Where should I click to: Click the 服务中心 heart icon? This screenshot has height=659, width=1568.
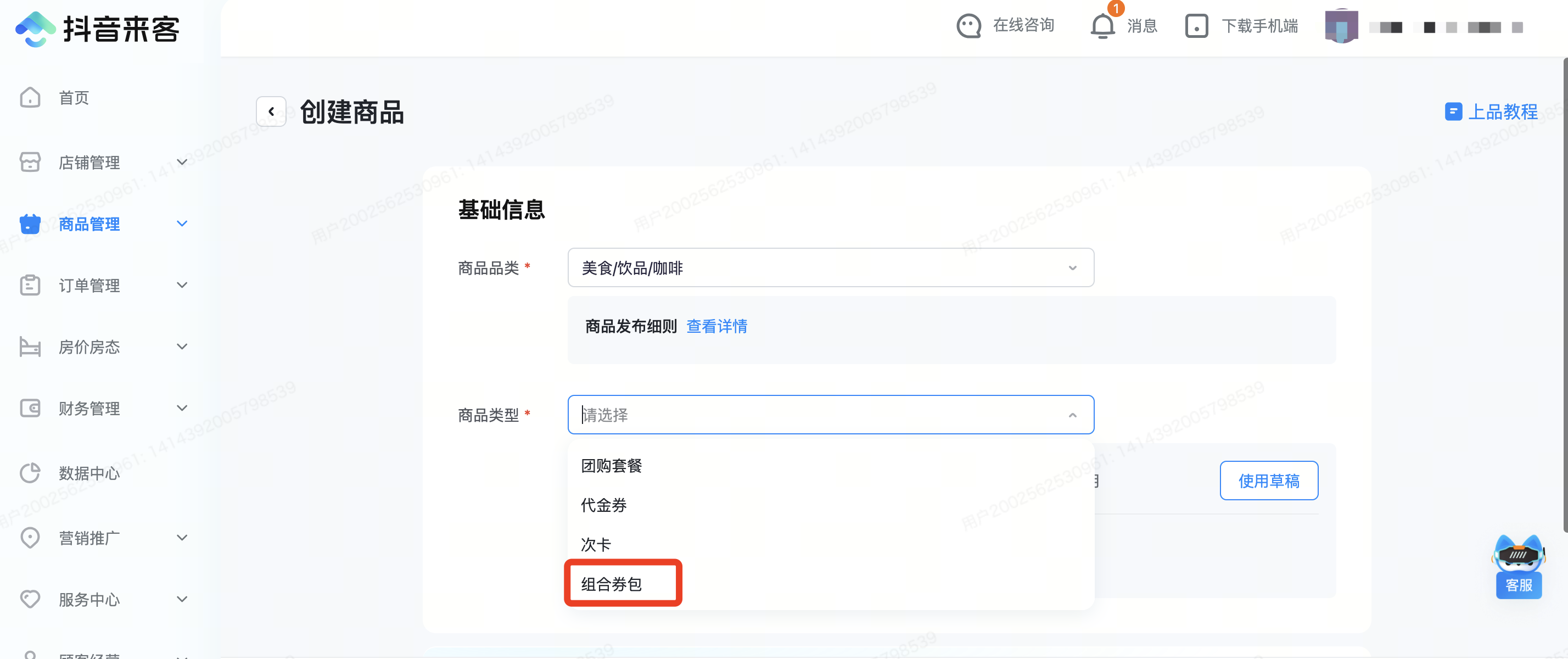[x=30, y=599]
